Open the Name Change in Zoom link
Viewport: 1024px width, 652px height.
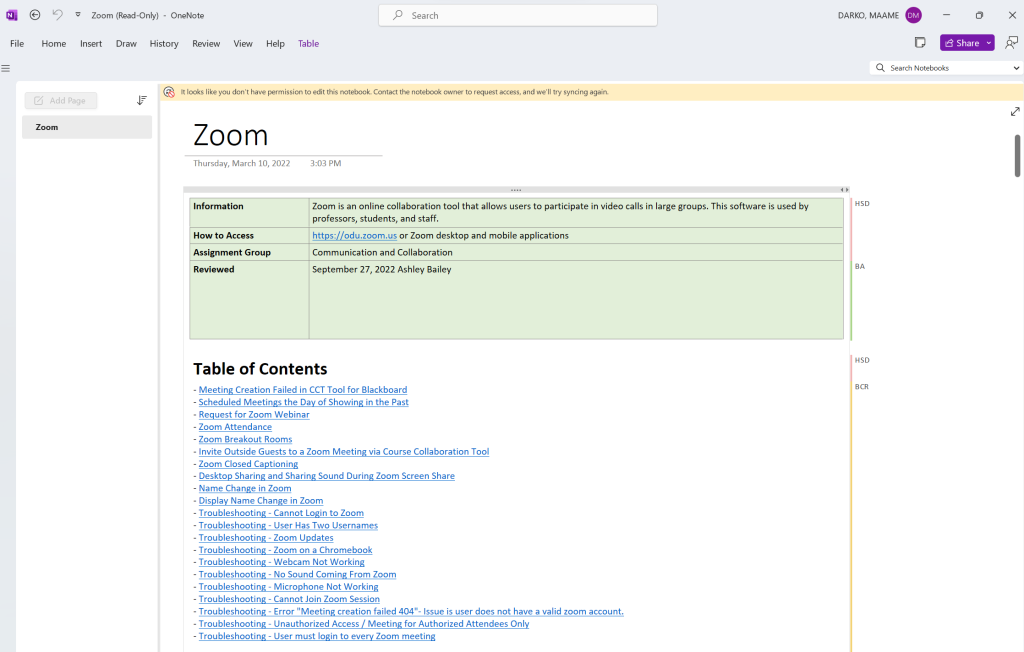245,489
